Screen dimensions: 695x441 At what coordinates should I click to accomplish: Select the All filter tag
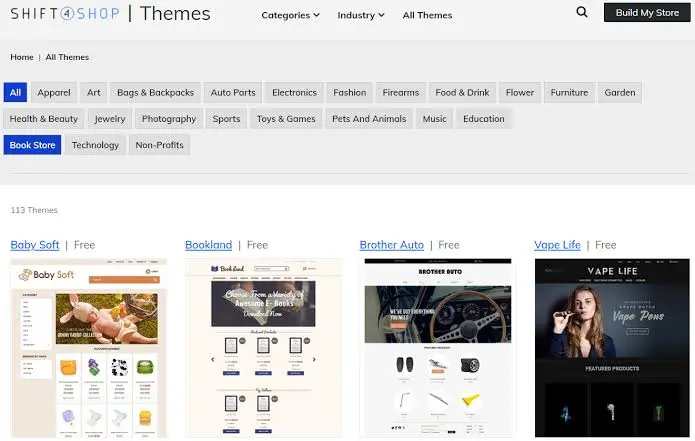click(x=16, y=93)
